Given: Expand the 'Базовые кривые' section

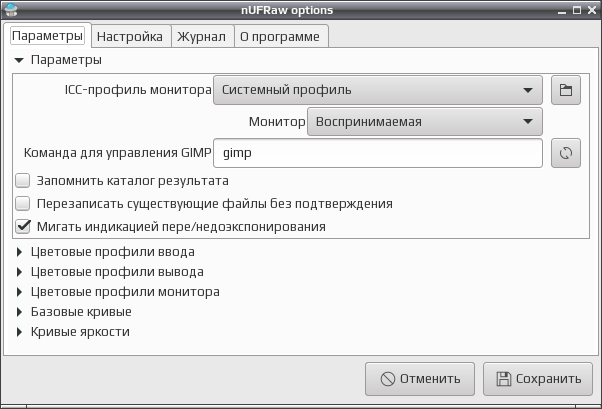Looking at the screenshot, I should [x=19, y=312].
